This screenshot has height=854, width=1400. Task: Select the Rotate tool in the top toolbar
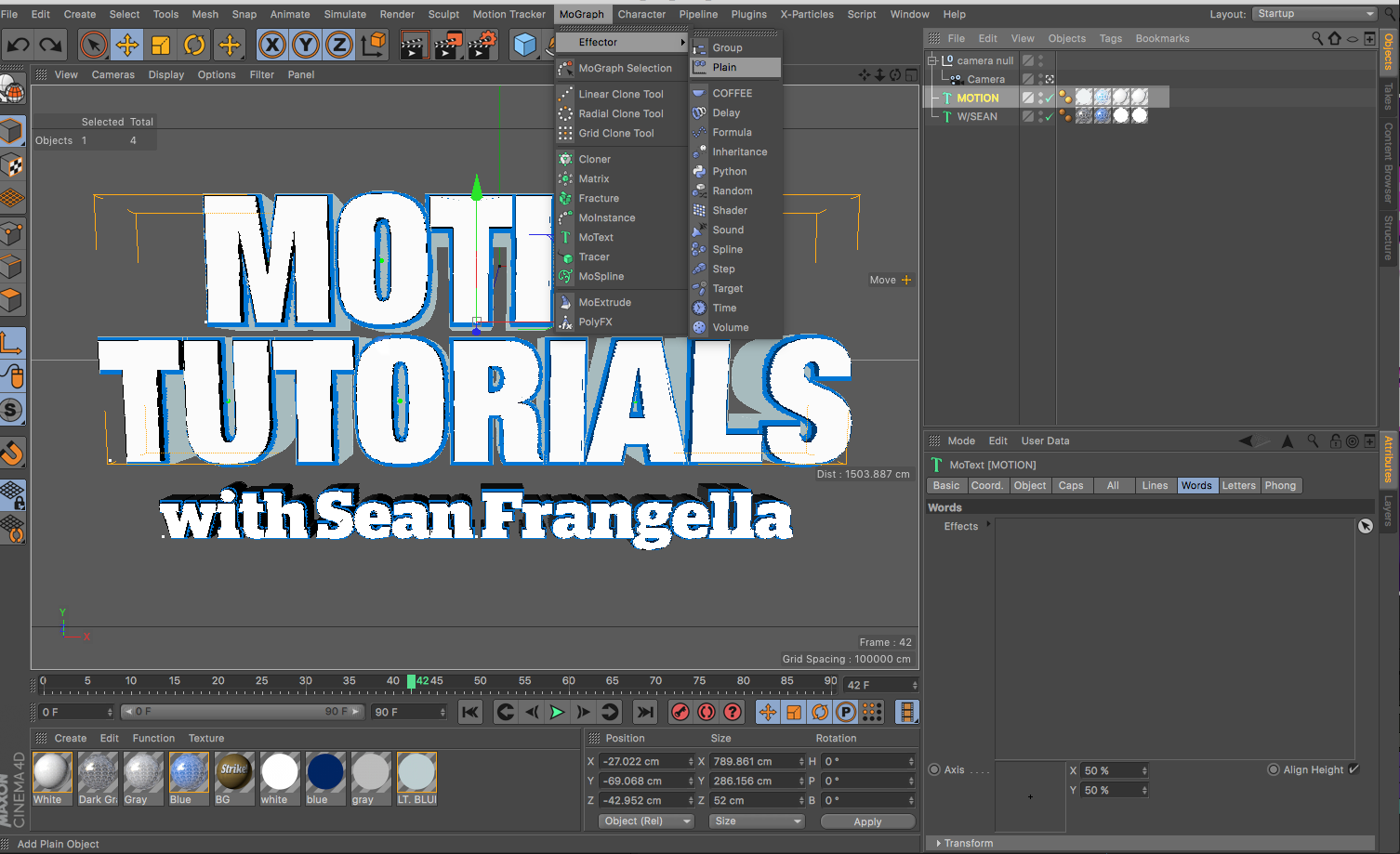point(194,44)
